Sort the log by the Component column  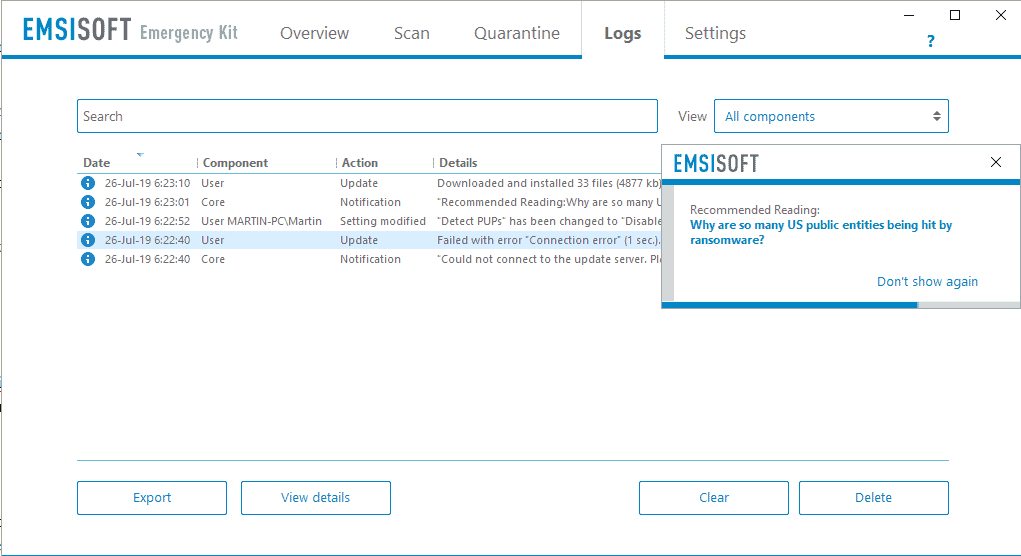tap(235, 163)
